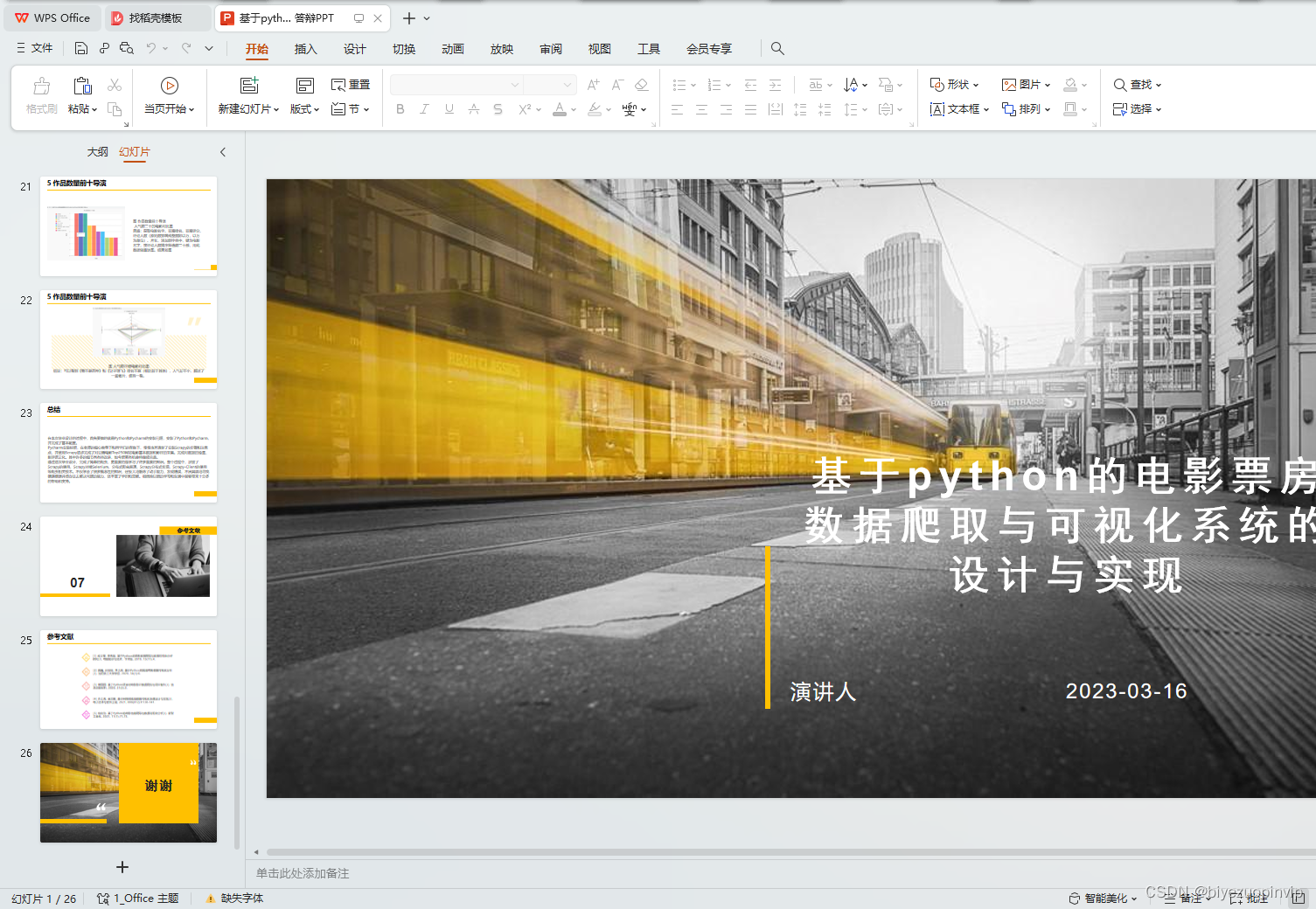Toggle Bold formatting
1316x909 pixels.
(x=400, y=109)
